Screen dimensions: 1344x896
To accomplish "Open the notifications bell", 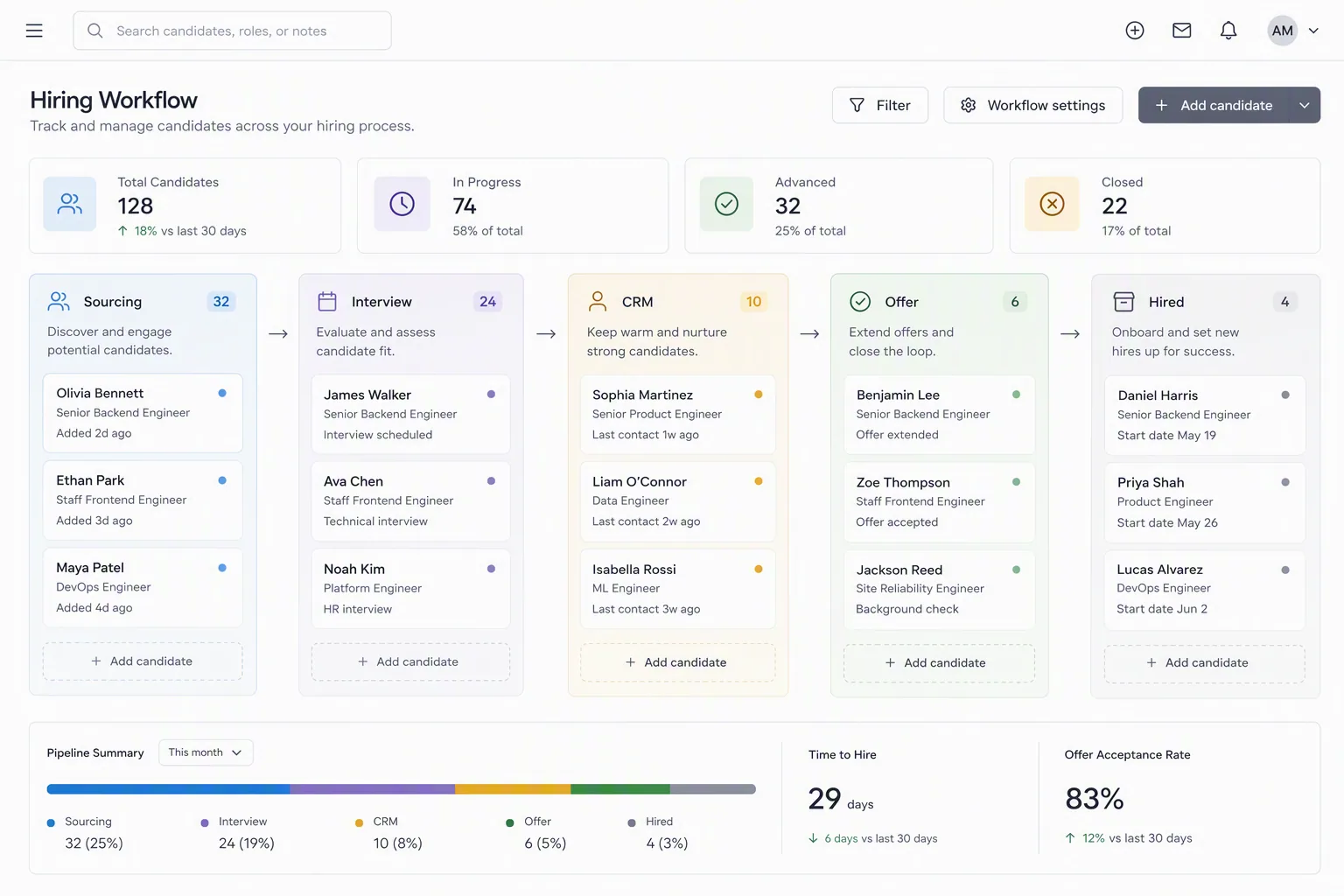I will pos(1228,31).
